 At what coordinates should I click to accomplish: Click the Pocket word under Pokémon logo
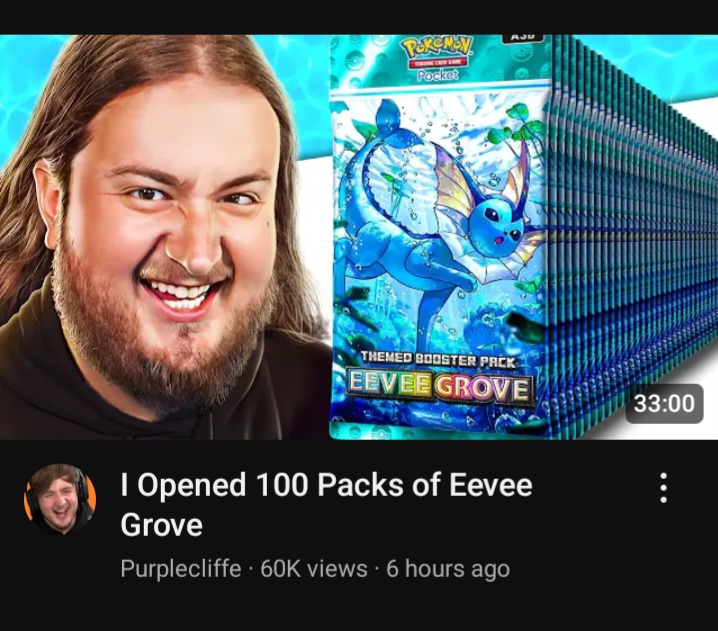pyautogui.click(x=437, y=76)
